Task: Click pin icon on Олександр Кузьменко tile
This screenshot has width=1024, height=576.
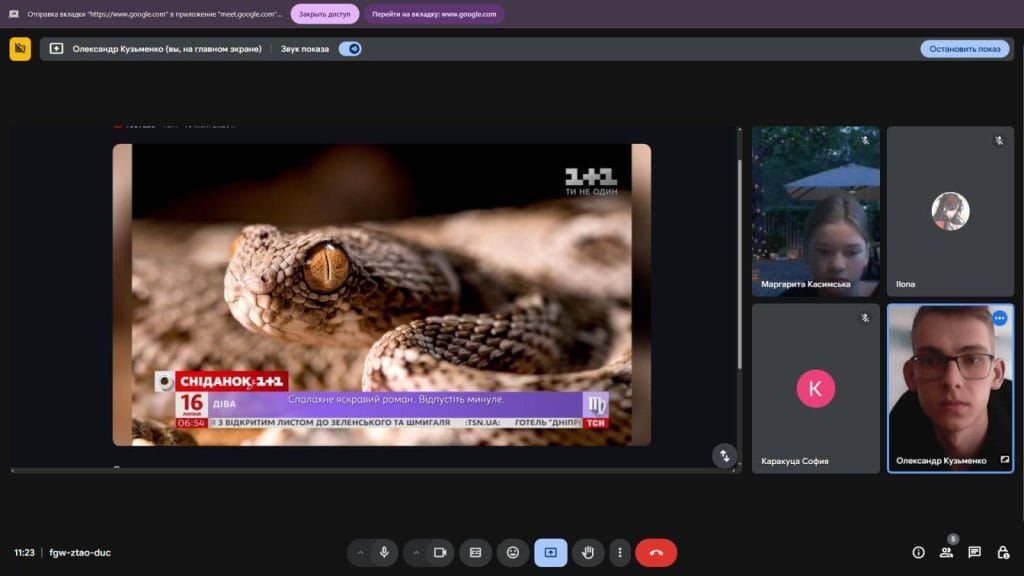Action: click(1004, 460)
